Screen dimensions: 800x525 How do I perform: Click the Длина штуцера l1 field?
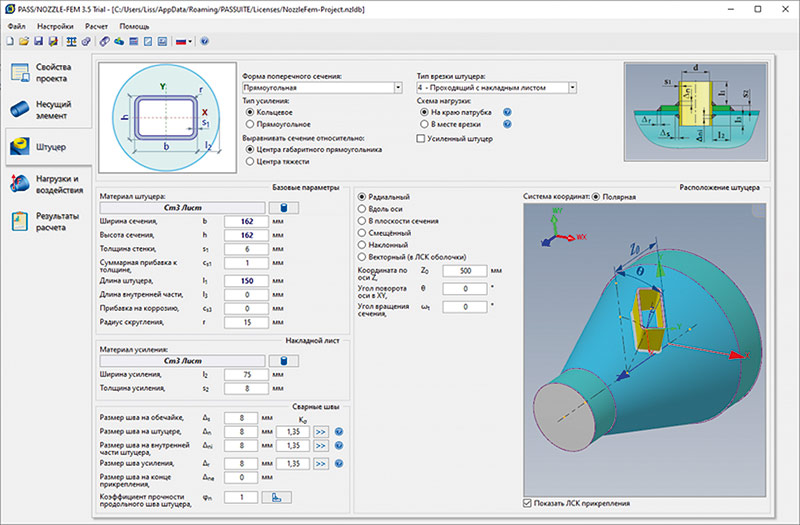click(x=246, y=281)
